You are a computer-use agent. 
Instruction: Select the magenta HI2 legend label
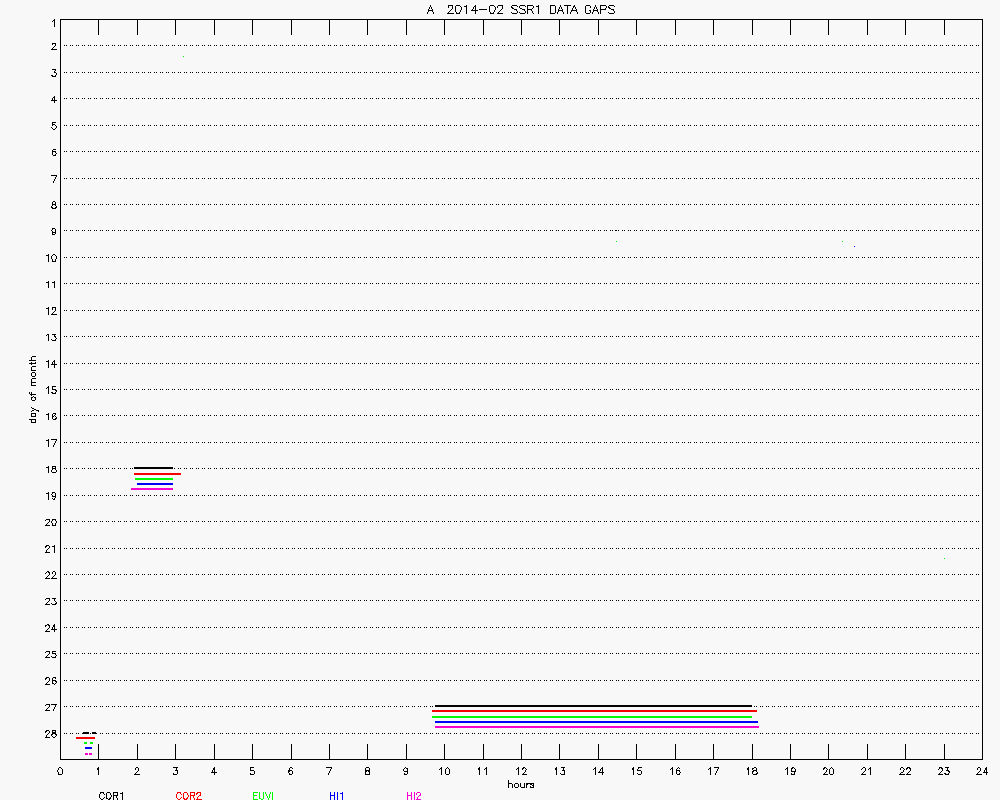pos(413,795)
